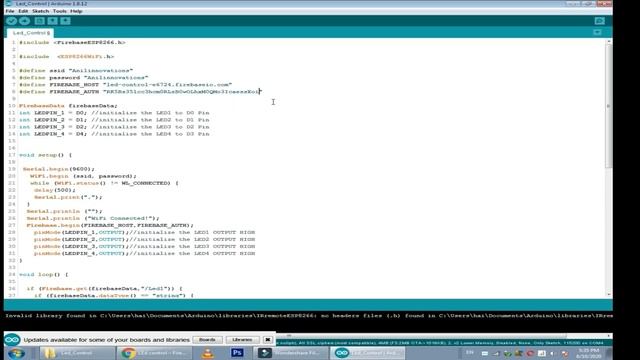Click the Libraries update button

pyautogui.click(x=242, y=340)
